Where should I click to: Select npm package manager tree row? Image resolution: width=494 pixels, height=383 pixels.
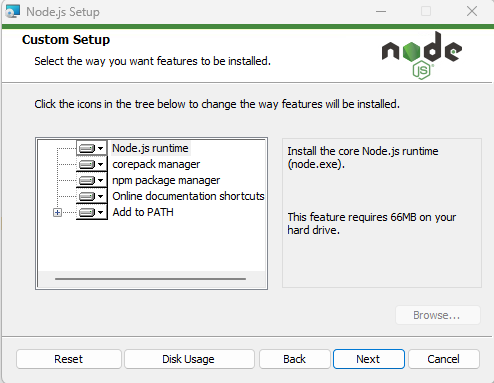pos(166,180)
